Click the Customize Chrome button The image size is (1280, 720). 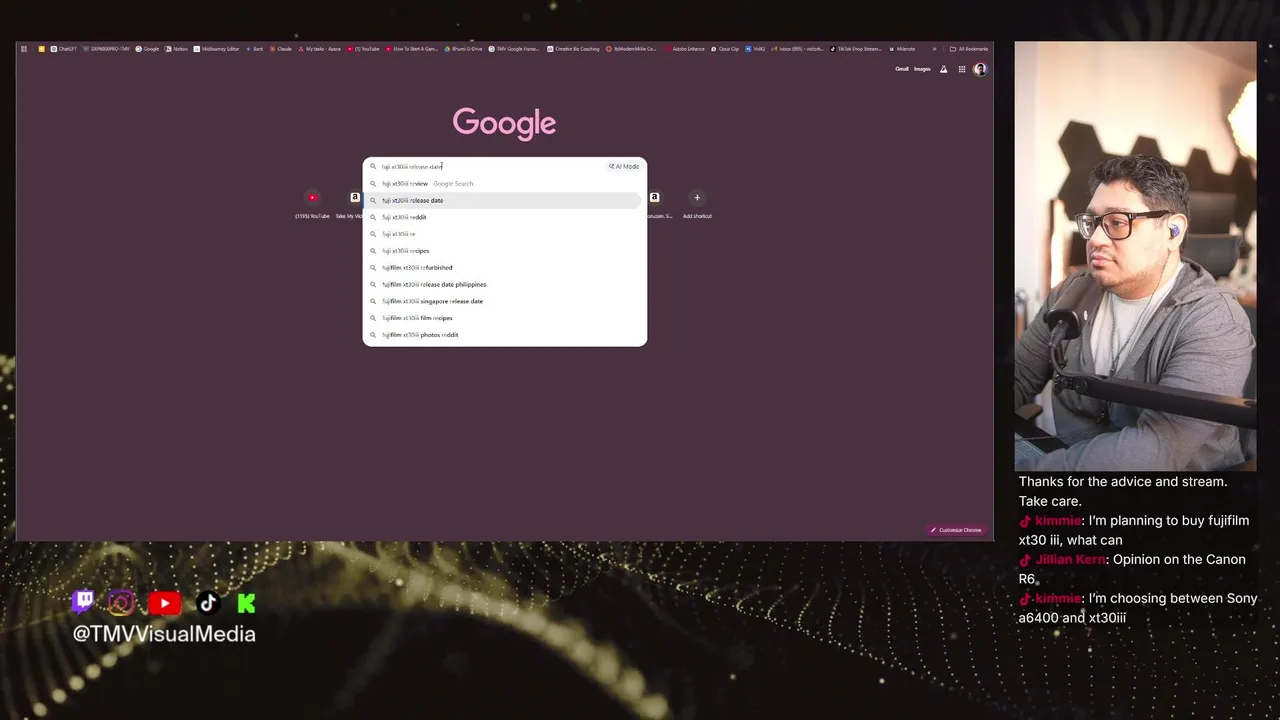[x=957, y=530]
